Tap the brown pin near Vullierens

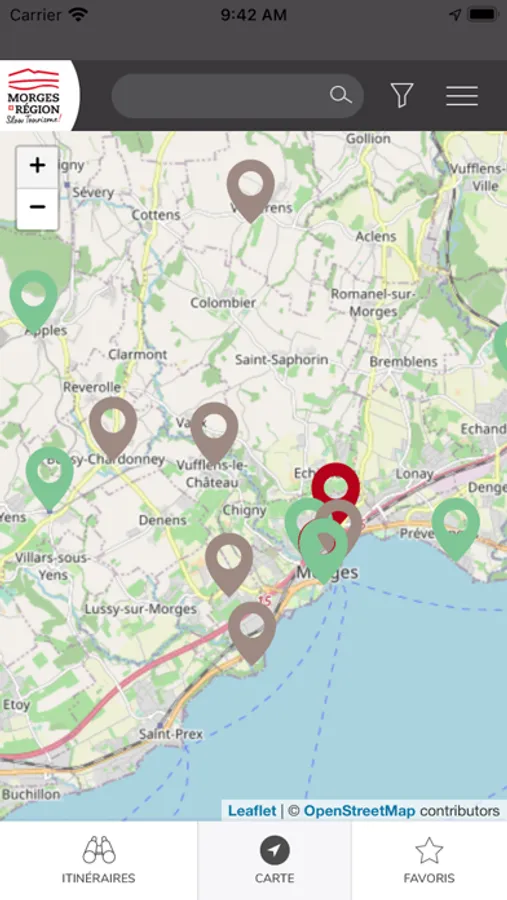point(250,191)
